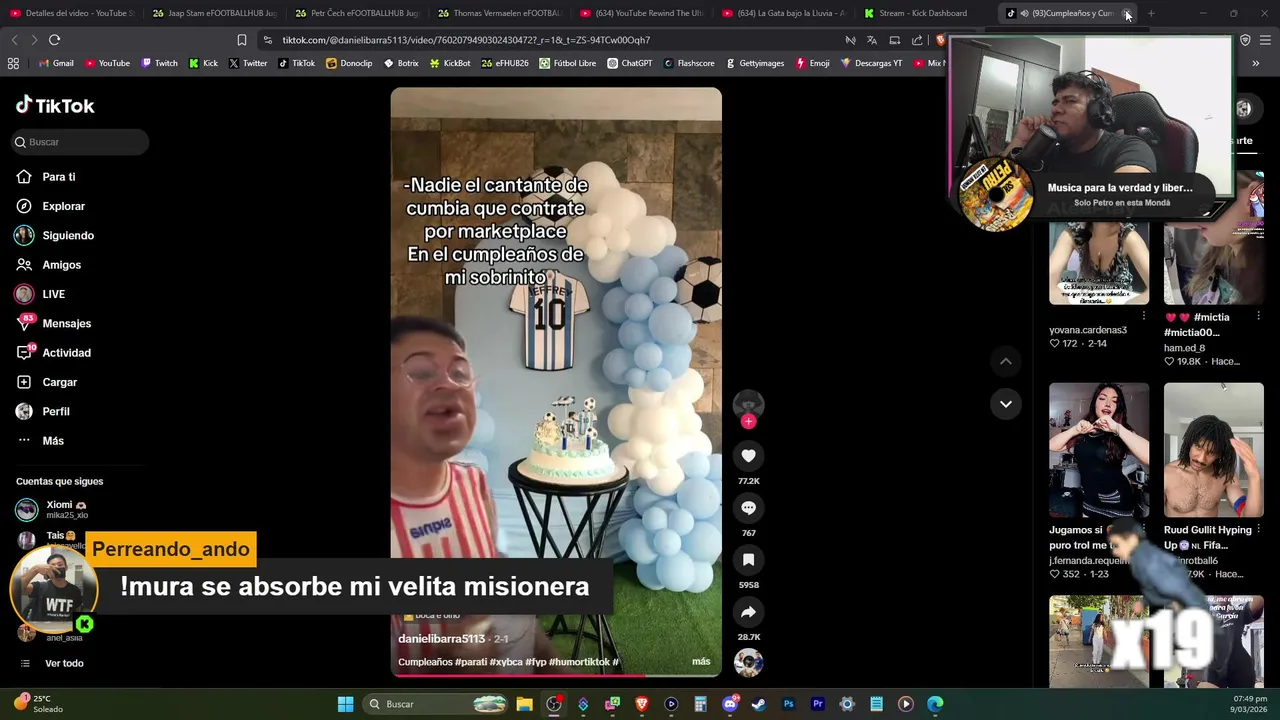The height and width of the screenshot is (720, 1280).
Task: Switch to La Gata bajo la Lluvia tab
Action: 785,13
